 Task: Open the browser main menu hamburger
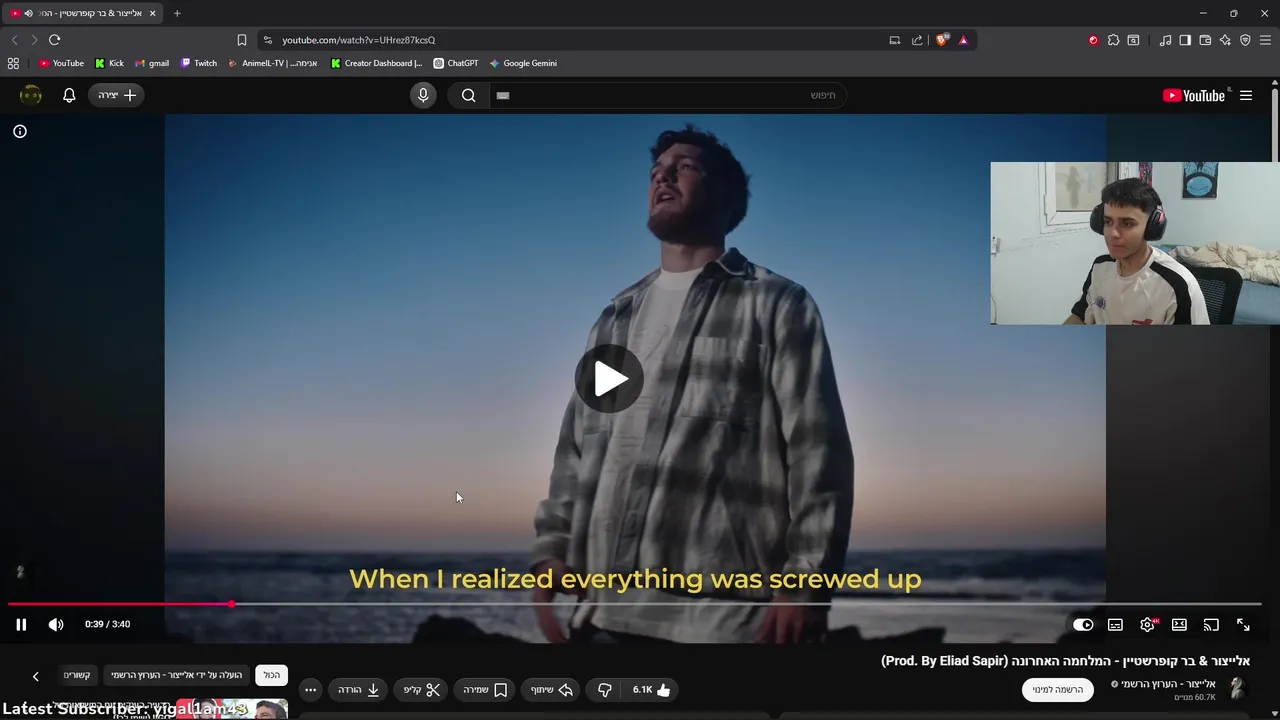coord(1265,40)
